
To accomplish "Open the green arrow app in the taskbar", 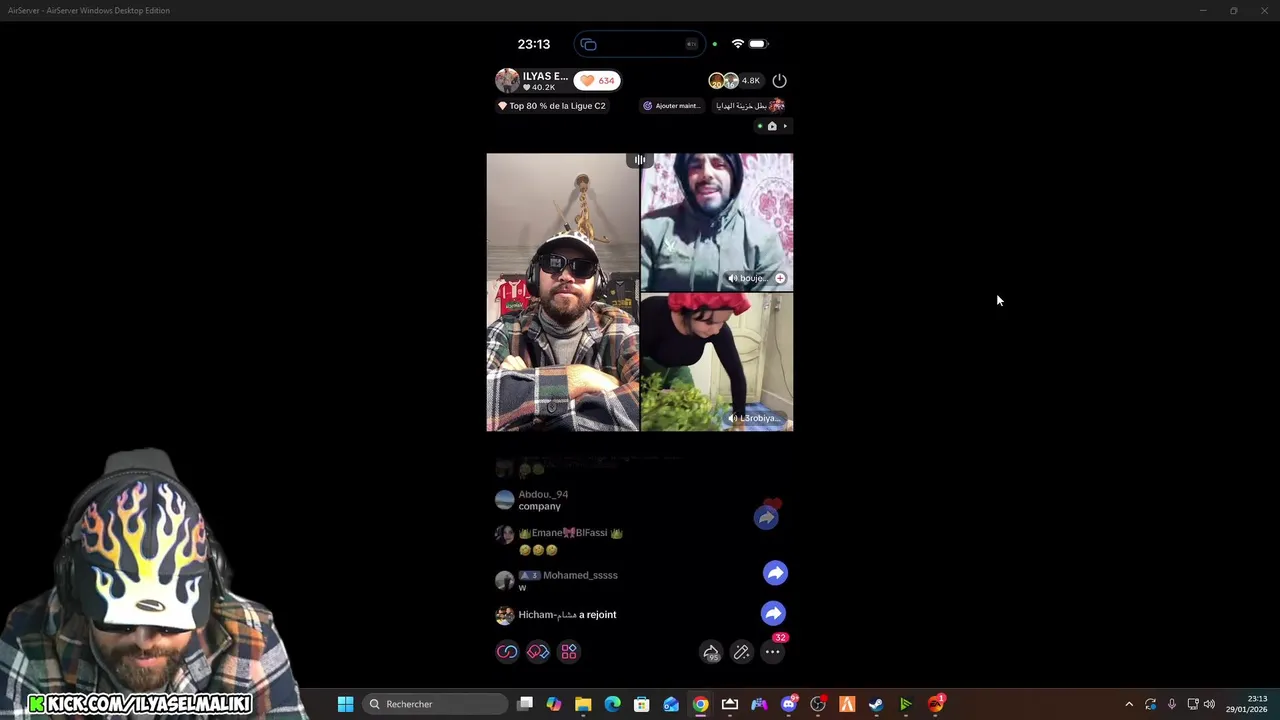I will point(906,704).
